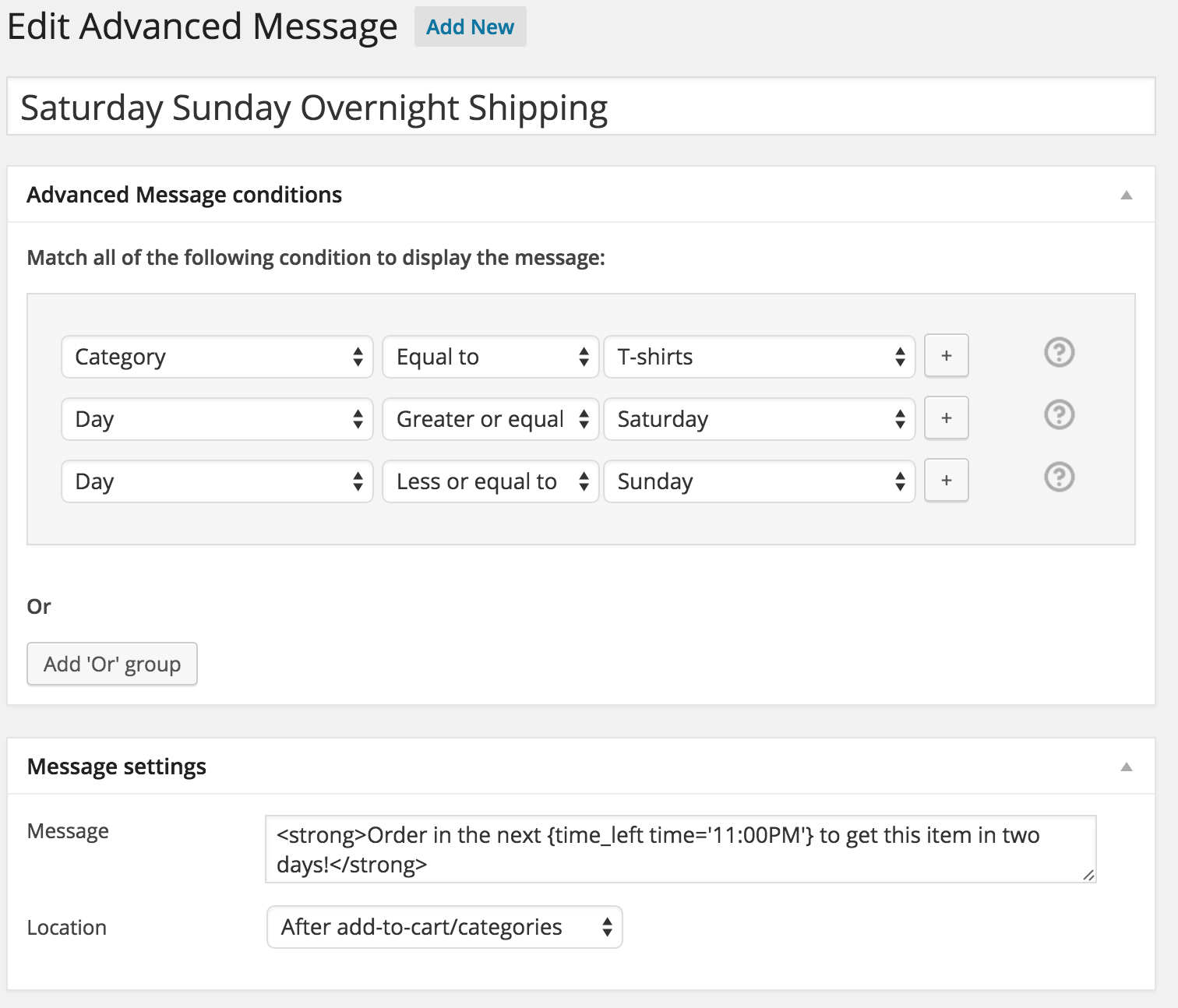Click the Add New button
The image size is (1178, 1008).
pyautogui.click(x=470, y=27)
